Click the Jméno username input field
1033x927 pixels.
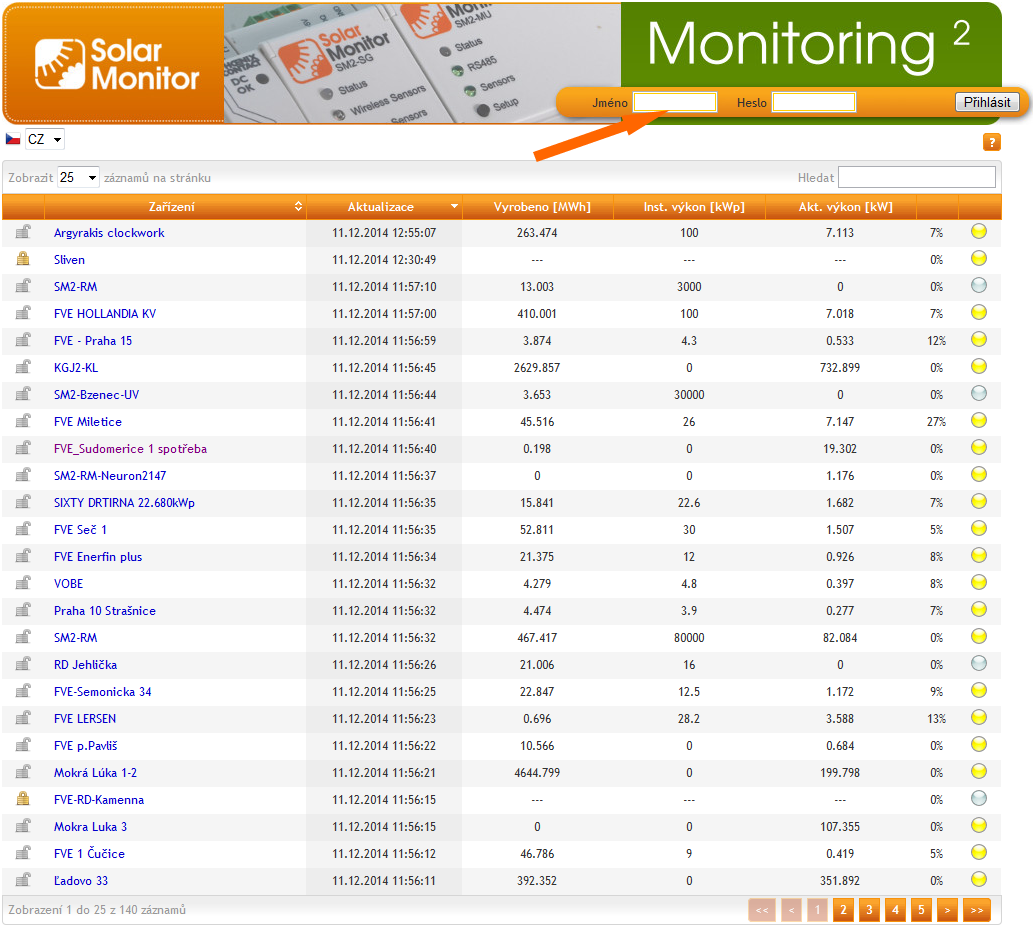click(675, 102)
